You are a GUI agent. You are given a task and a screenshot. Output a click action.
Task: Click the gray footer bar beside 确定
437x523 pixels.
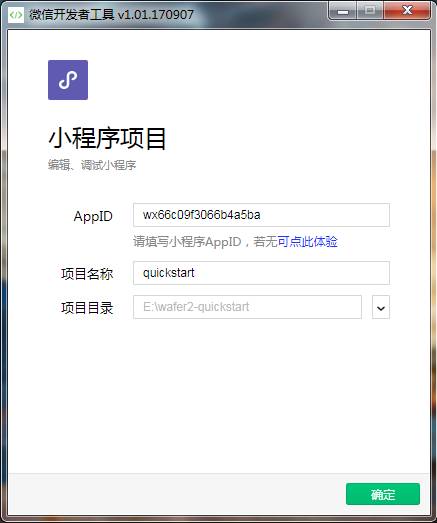177,494
